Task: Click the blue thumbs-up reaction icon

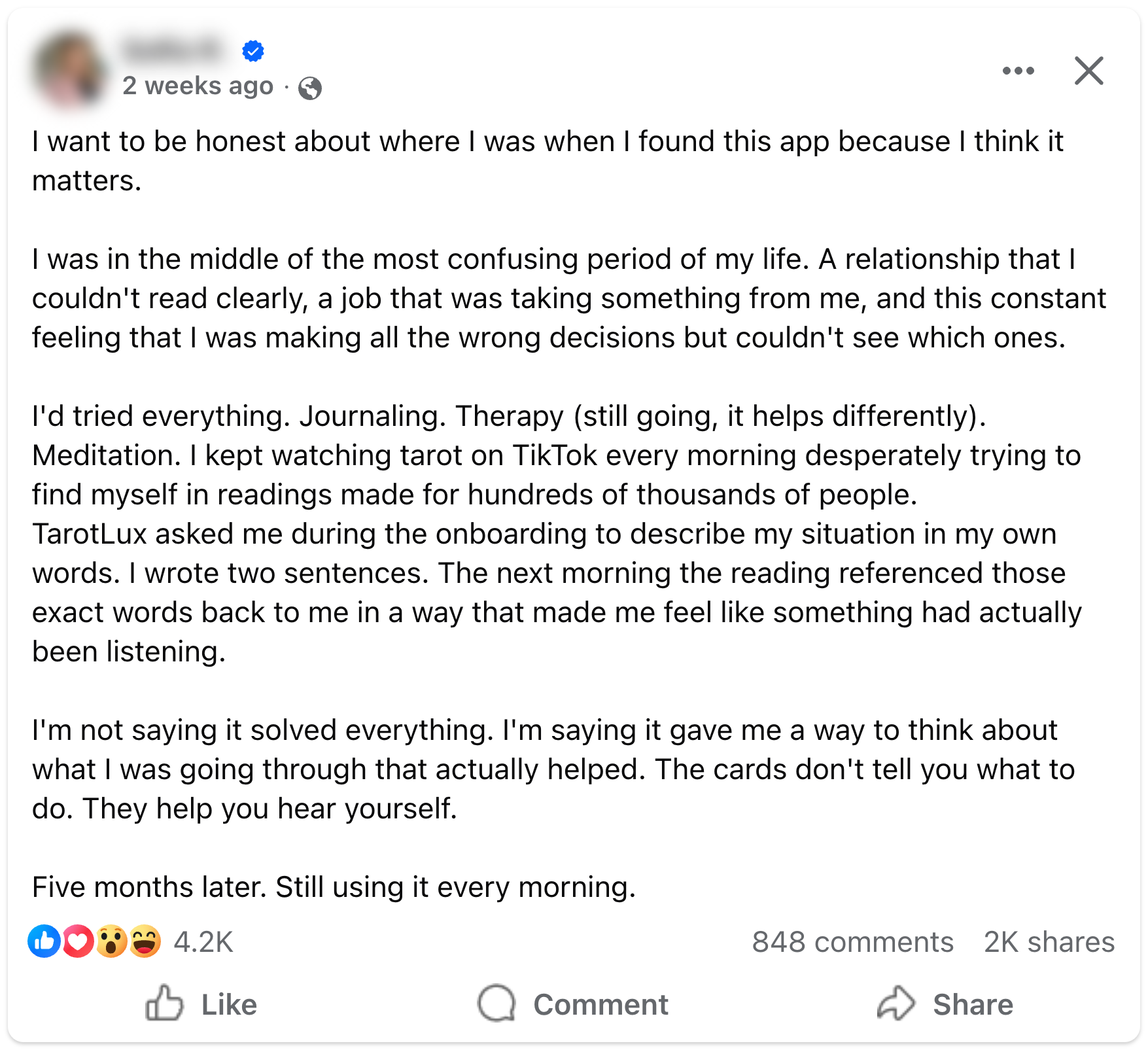Action: coord(44,941)
